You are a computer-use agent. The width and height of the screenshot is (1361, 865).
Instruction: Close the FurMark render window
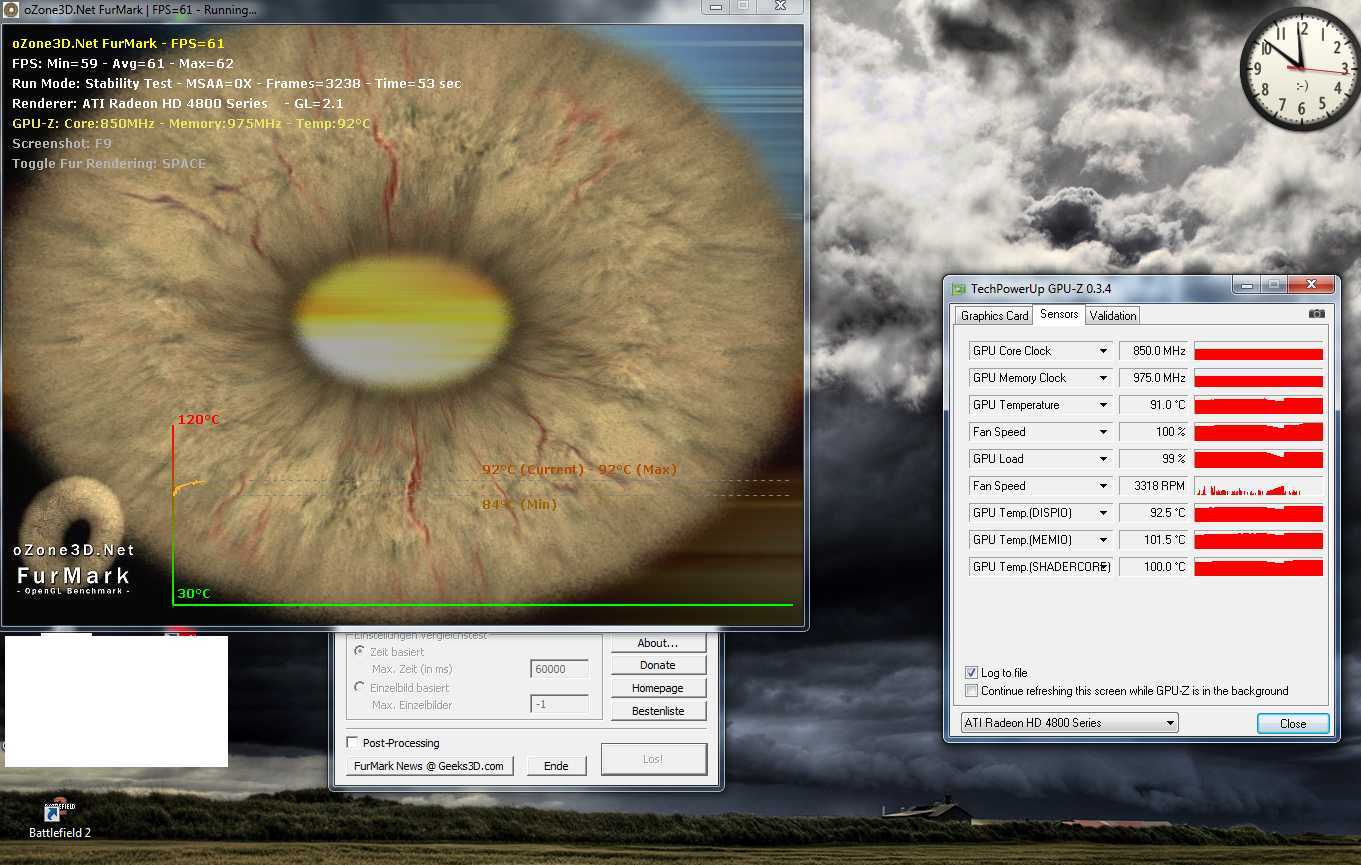pyautogui.click(x=781, y=7)
